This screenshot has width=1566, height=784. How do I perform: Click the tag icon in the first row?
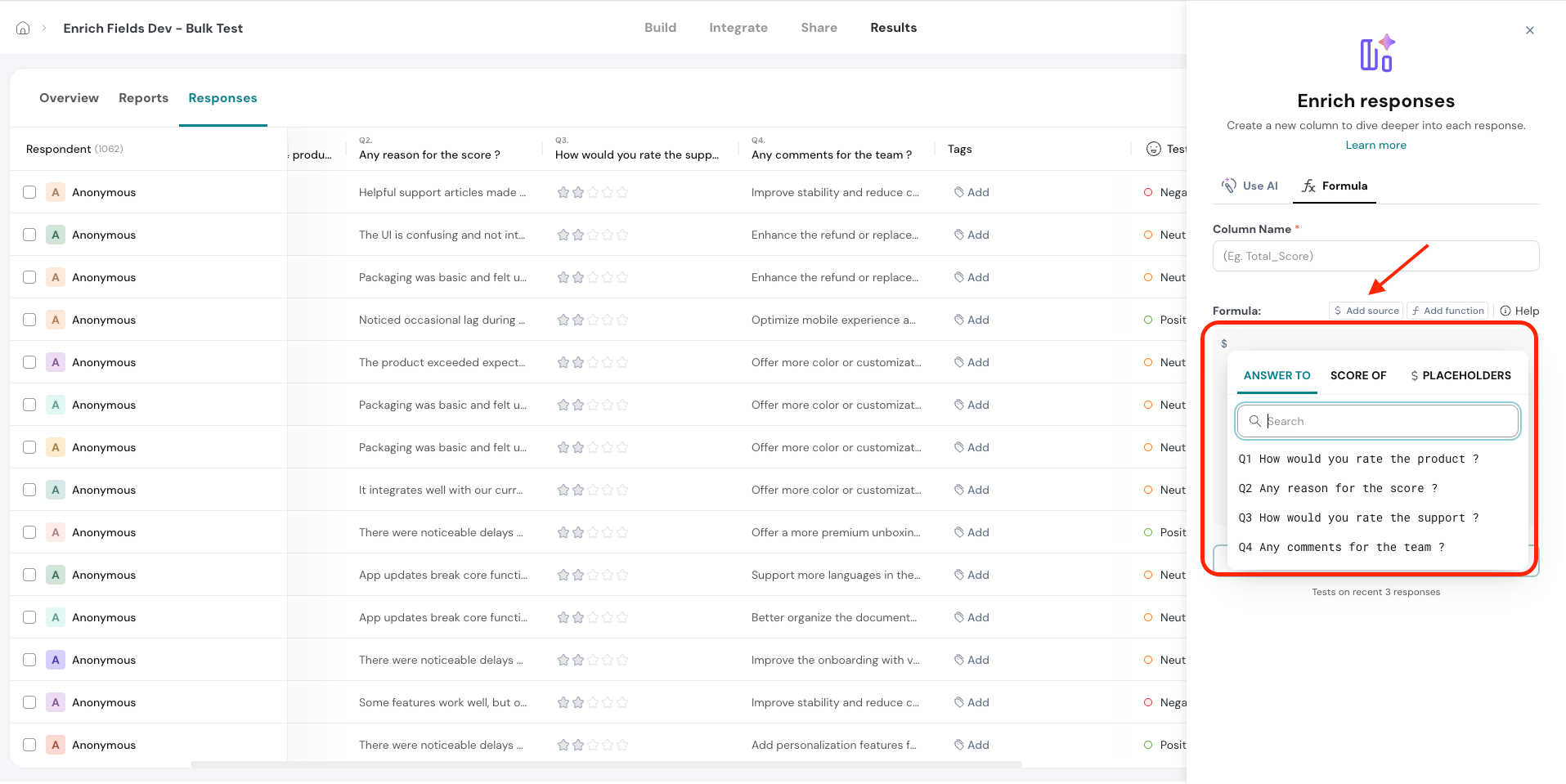pyautogui.click(x=958, y=192)
